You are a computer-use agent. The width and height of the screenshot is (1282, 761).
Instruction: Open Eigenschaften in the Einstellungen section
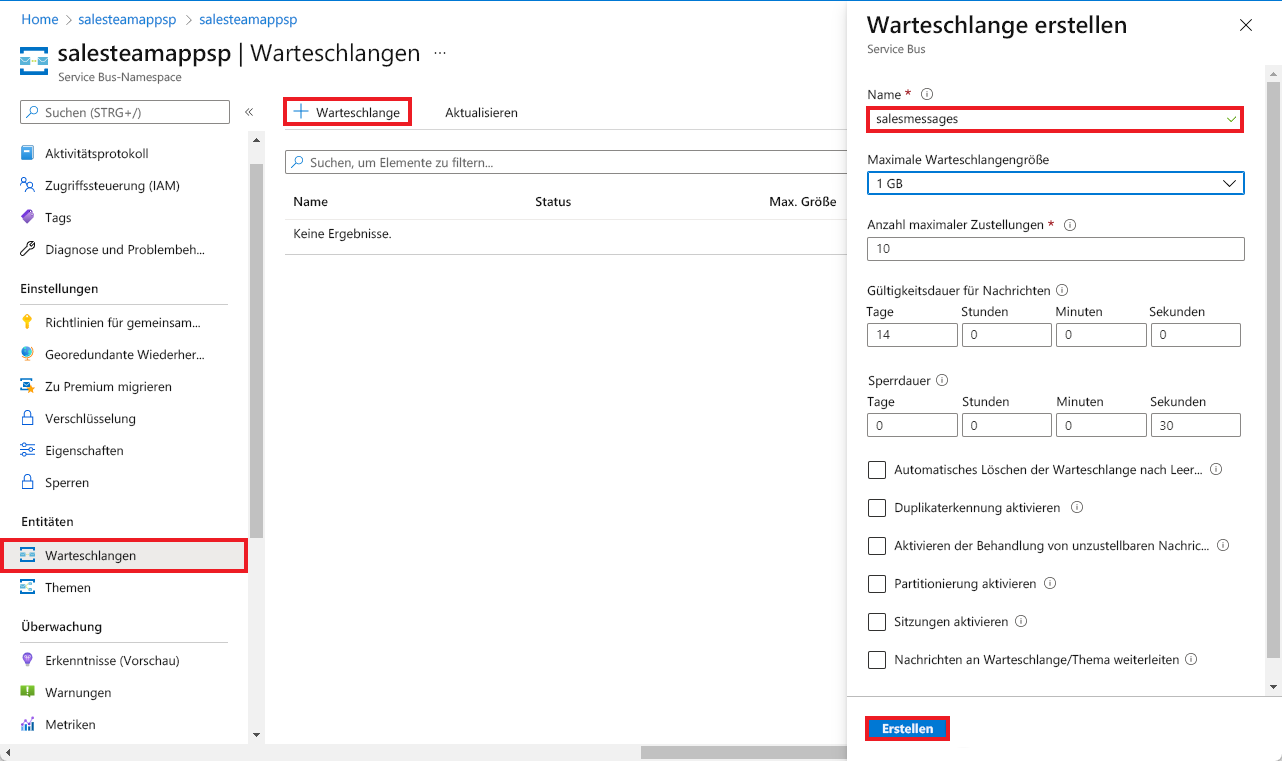(x=84, y=450)
